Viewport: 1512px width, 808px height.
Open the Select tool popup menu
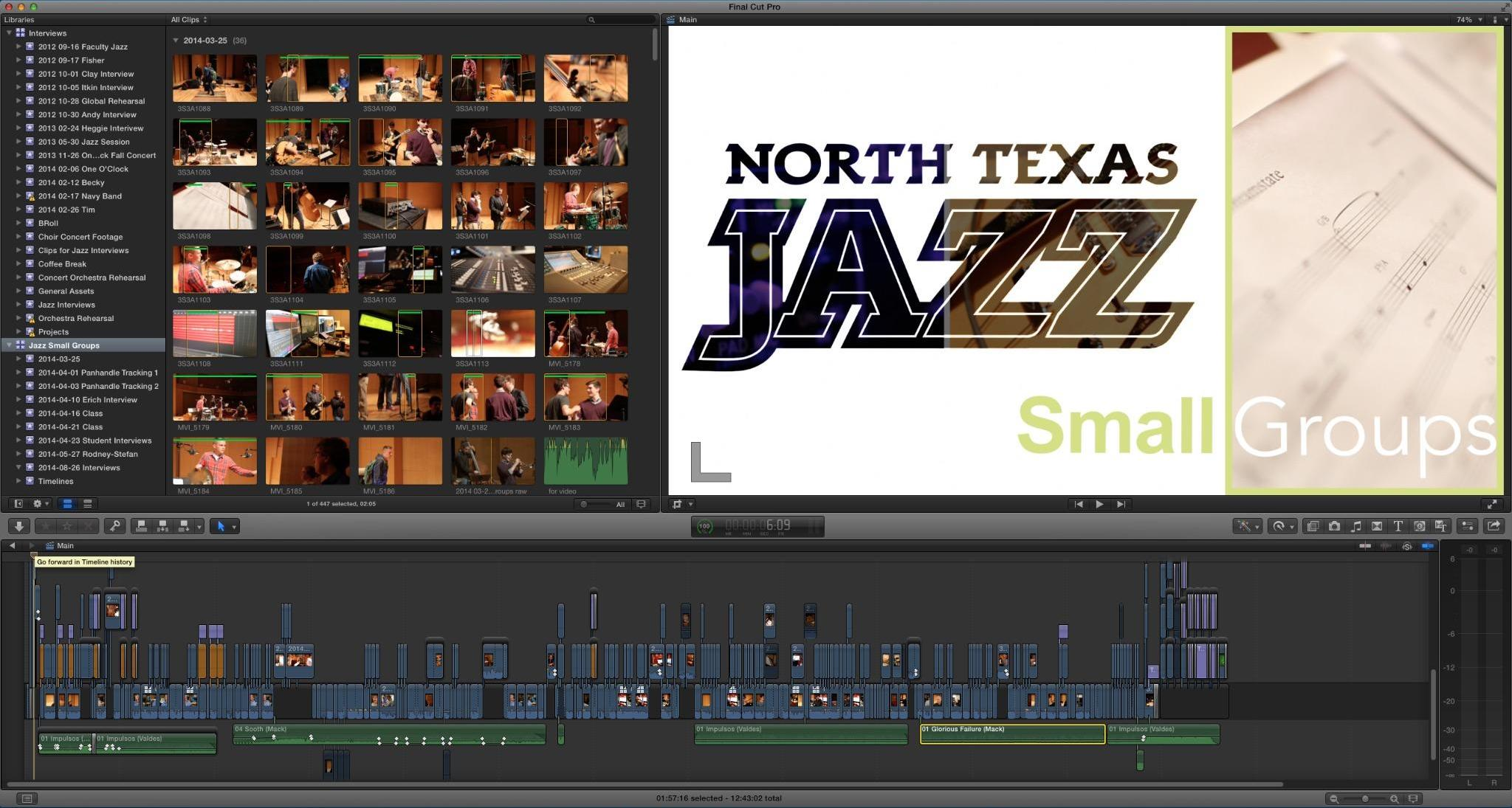pos(223,526)
